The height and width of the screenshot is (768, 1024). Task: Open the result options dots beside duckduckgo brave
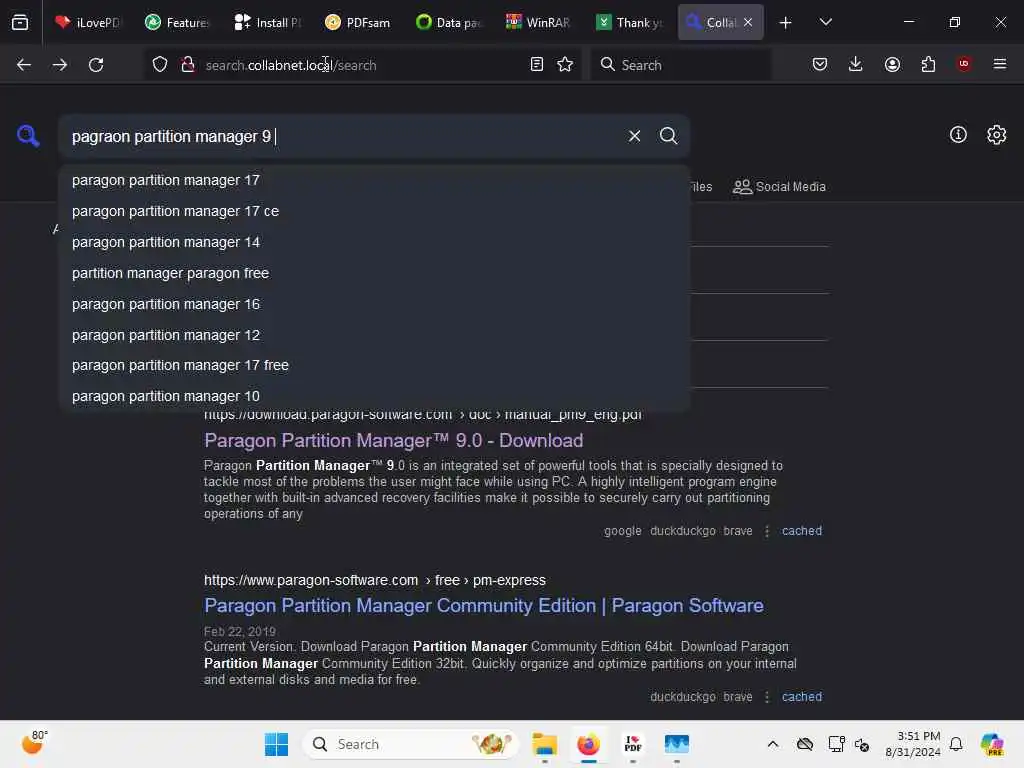click(767, 697)
